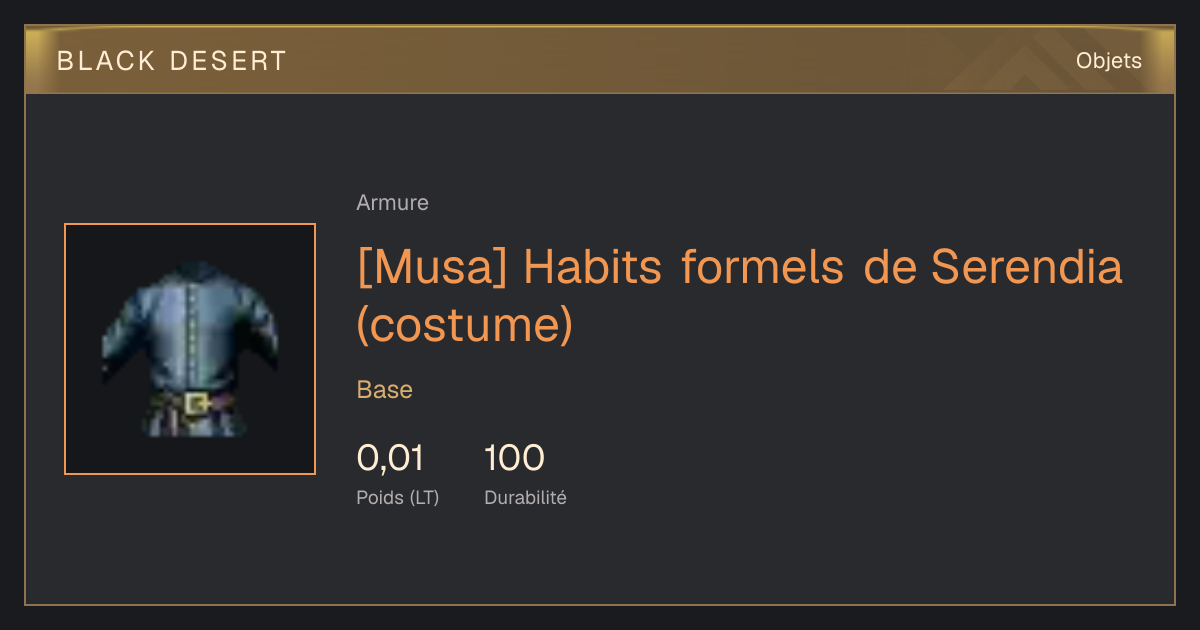Click the 0,01 weight value
This screenshot has width=1200, height=630.
pyautogui.click(x=390, y=459)
